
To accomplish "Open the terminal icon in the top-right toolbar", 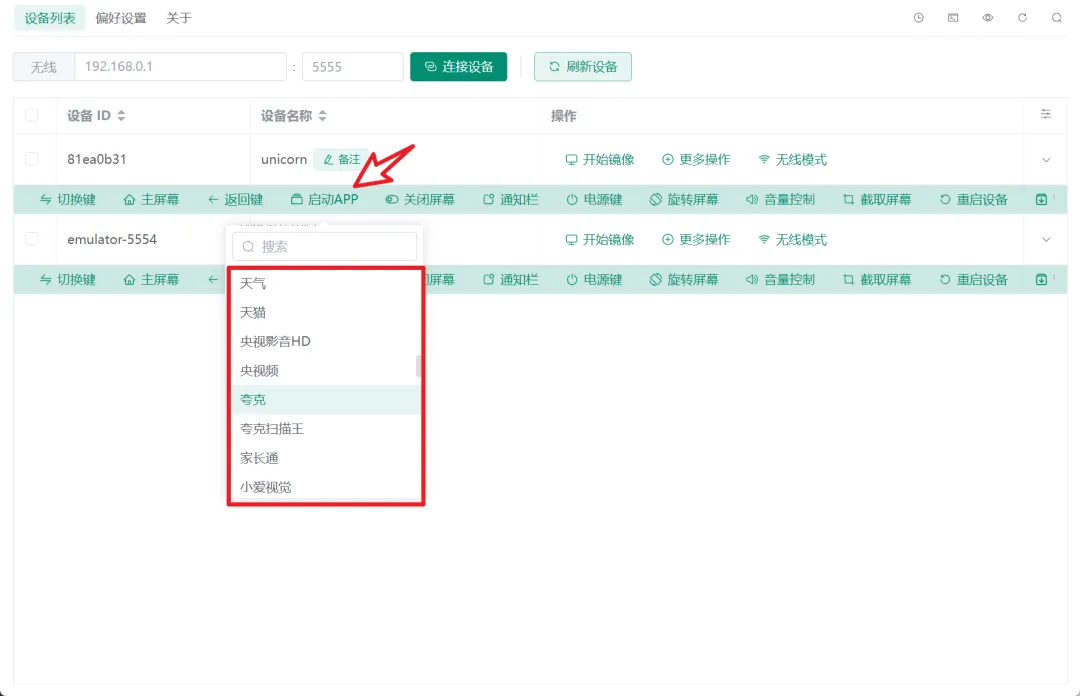I will (x=953, y=18).
